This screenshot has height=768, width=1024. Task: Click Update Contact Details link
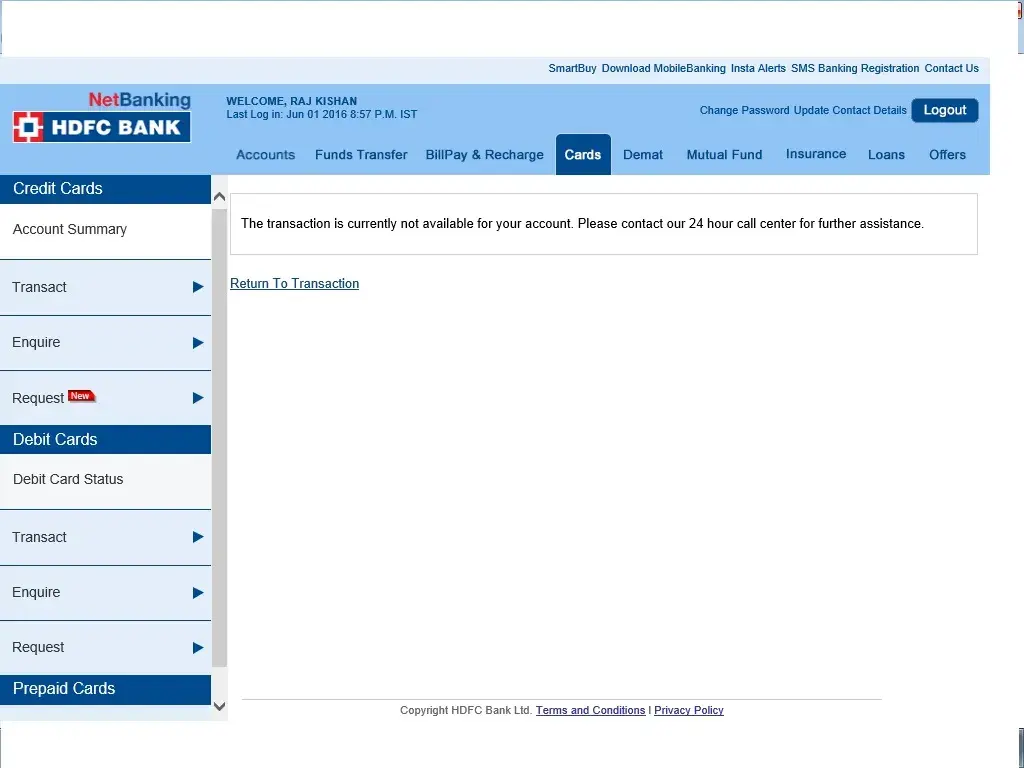pos(850,110)
